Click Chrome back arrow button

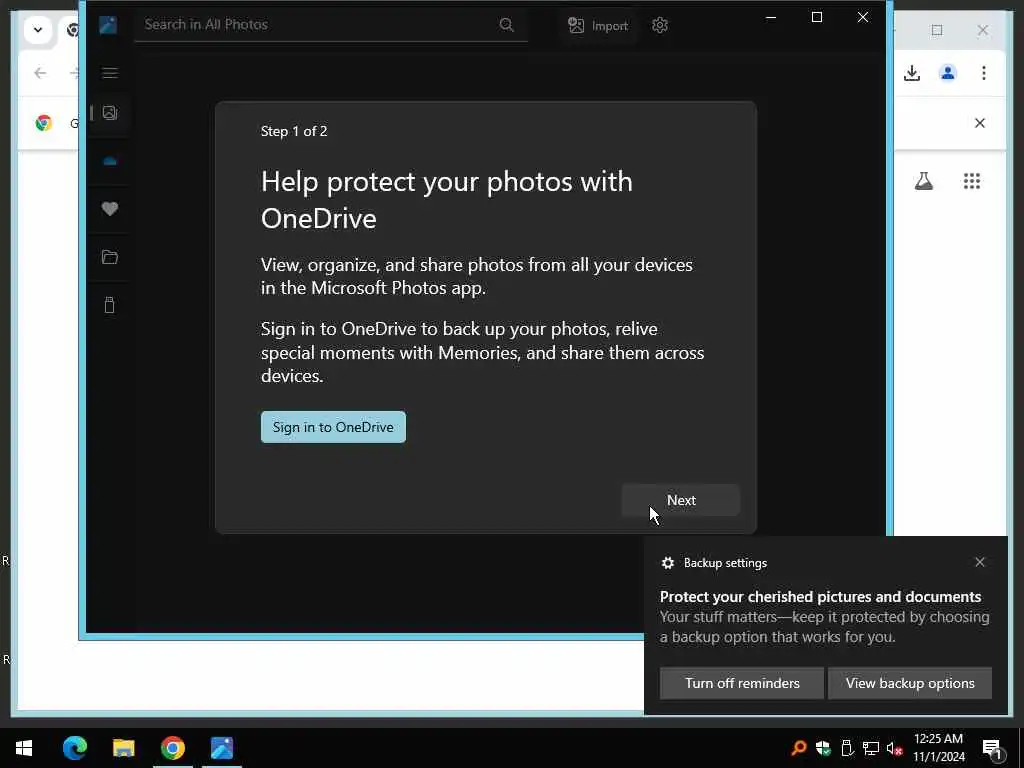click(x=40, y=73)
